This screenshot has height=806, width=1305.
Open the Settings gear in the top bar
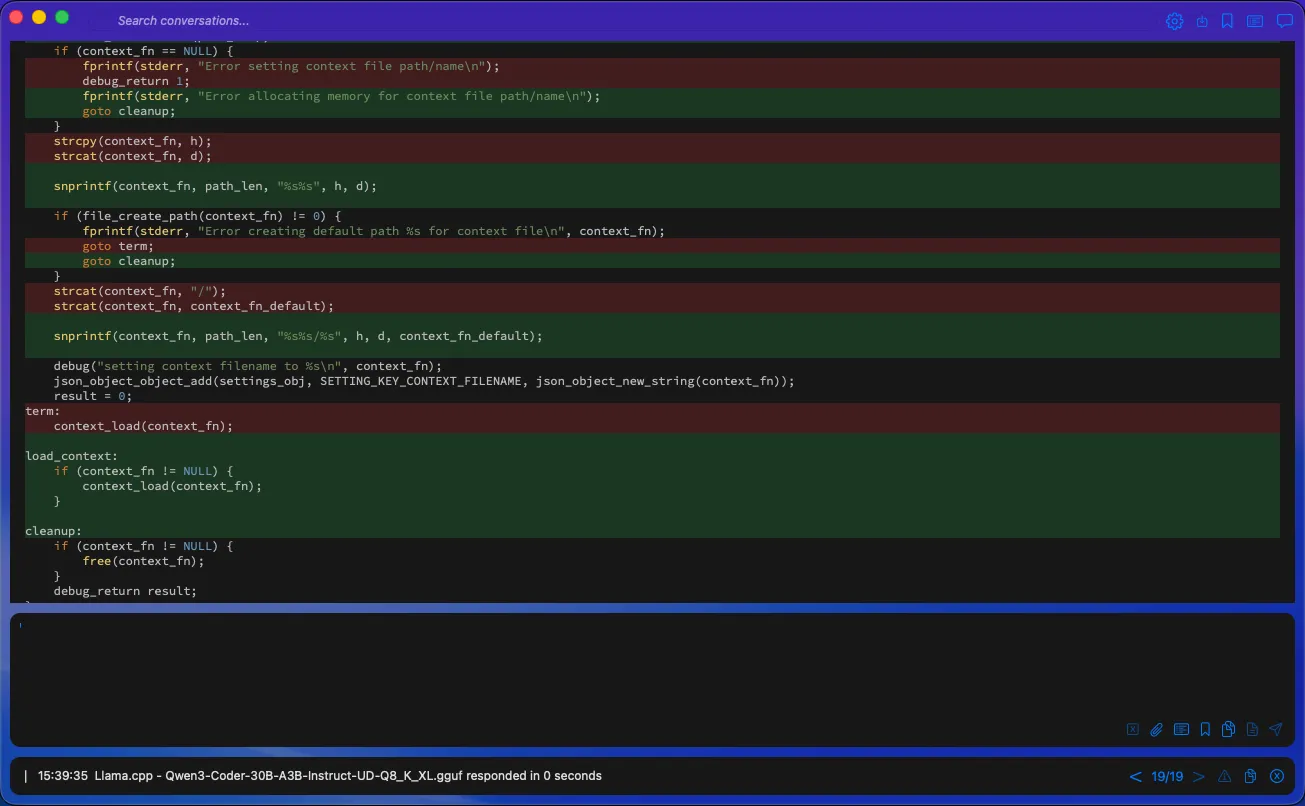pos(1174,21)
